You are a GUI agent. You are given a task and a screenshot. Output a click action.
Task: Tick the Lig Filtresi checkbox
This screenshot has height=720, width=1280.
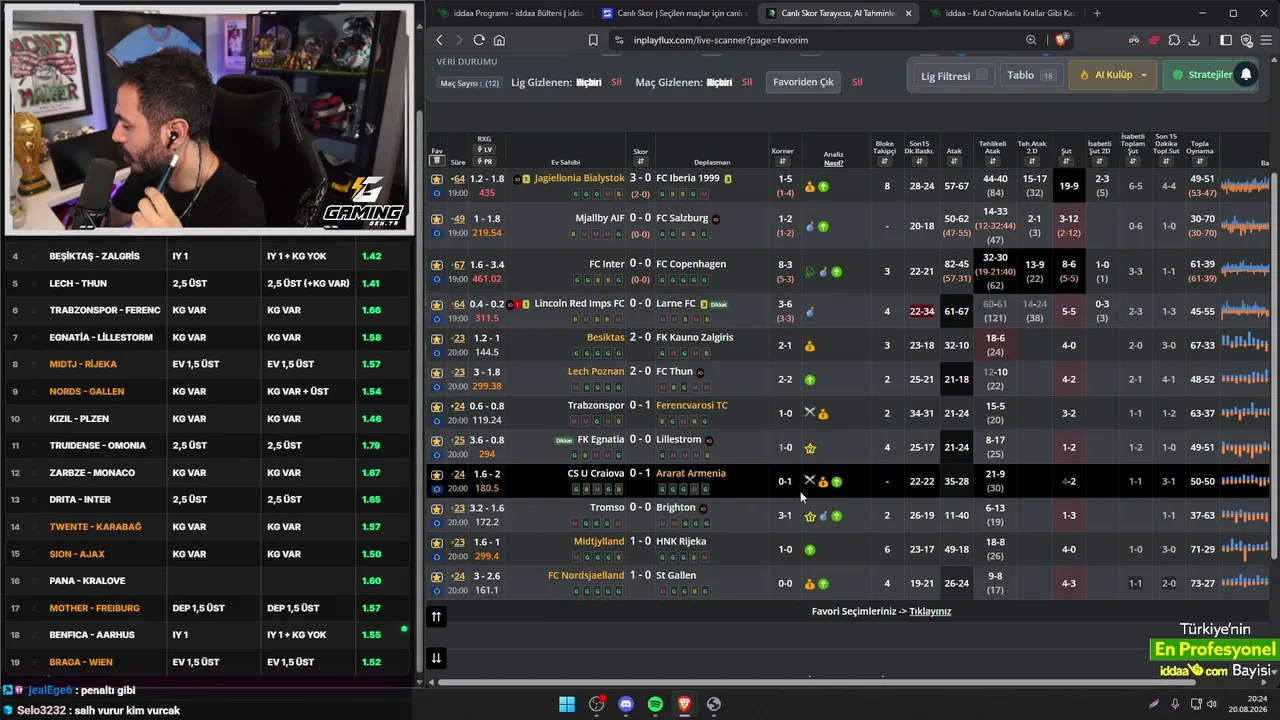982,75
